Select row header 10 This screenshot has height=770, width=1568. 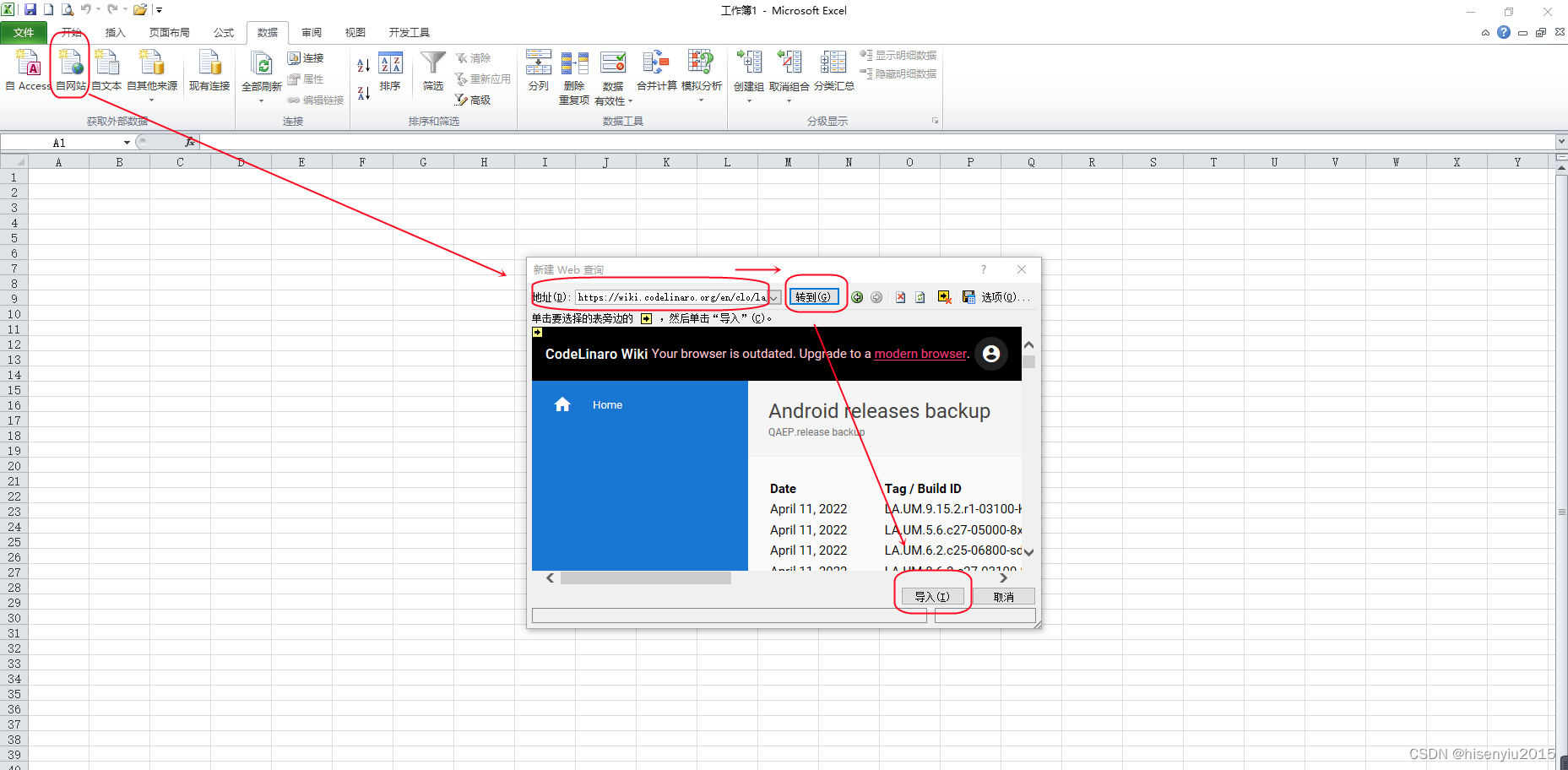[14, 314]
